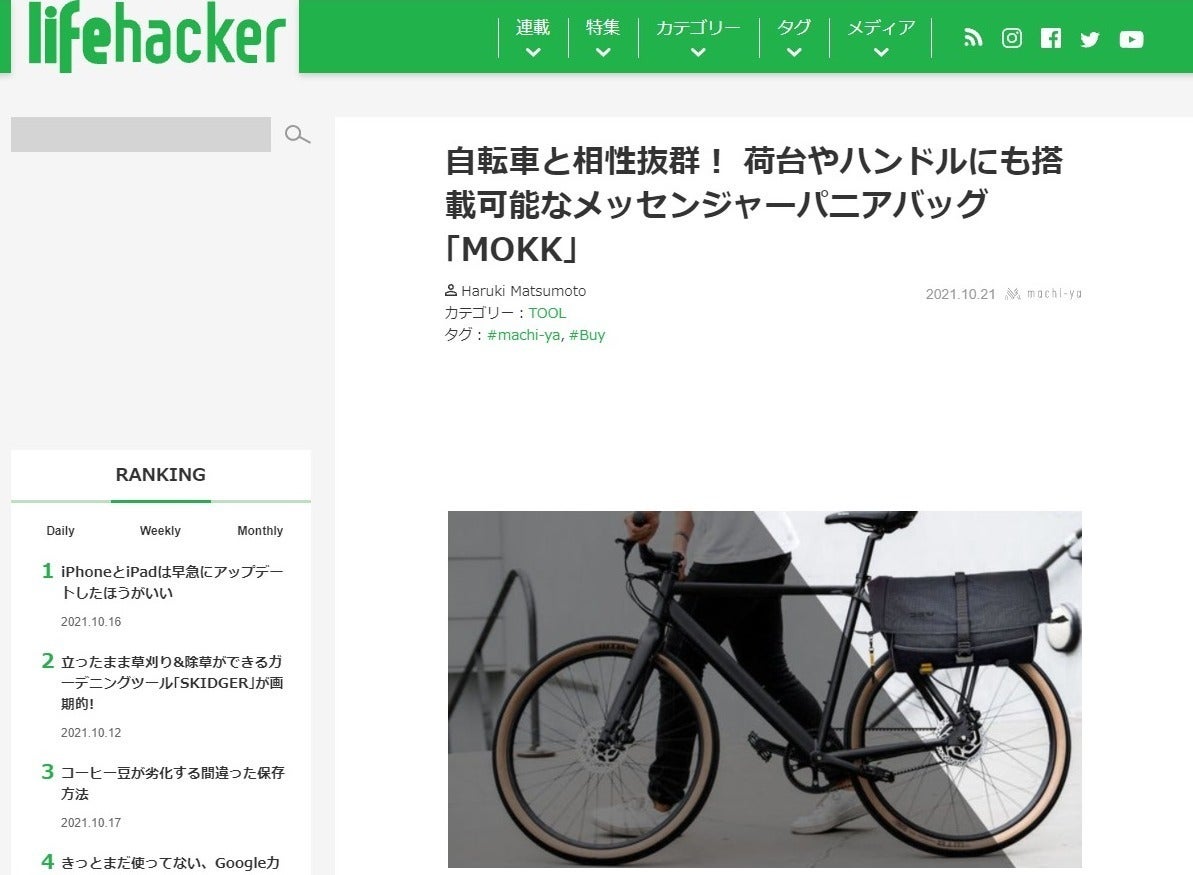Open the Facebook icon in the header

1051,38
